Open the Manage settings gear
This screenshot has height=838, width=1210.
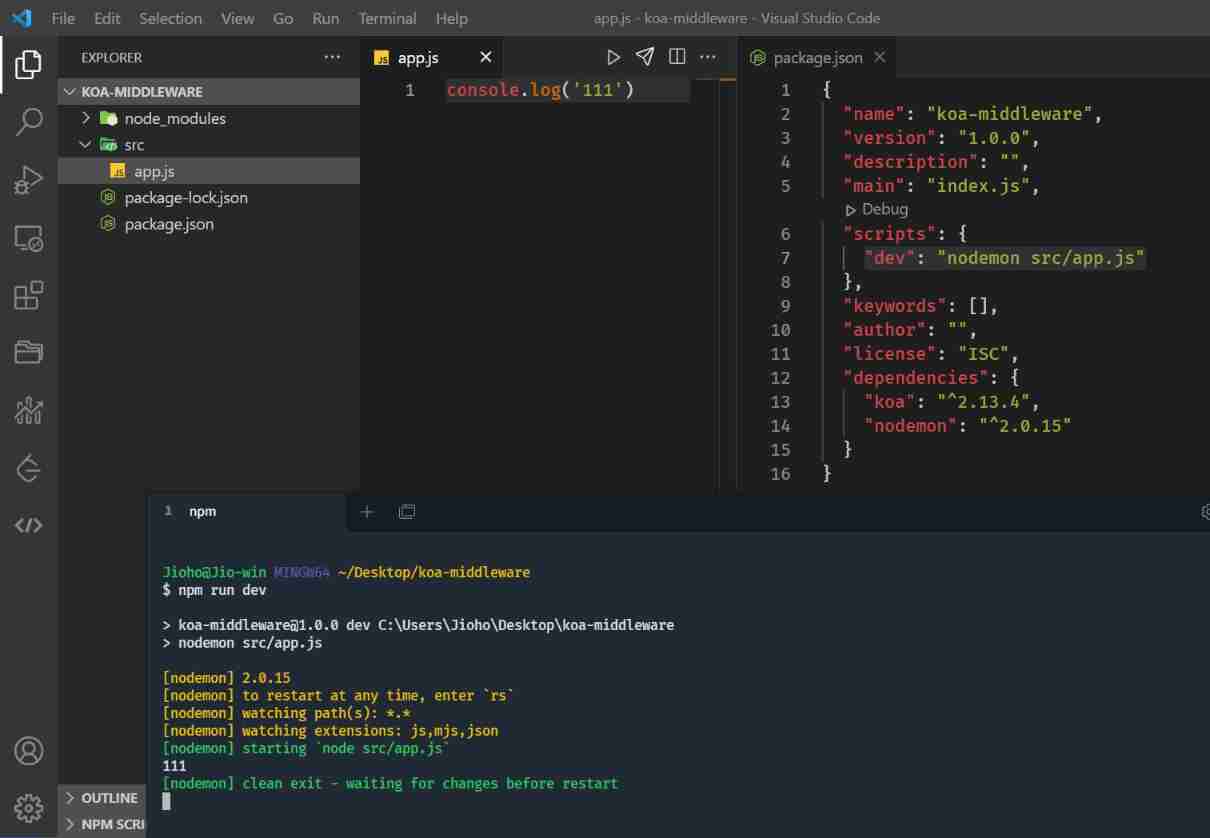(x=29, y=807)
